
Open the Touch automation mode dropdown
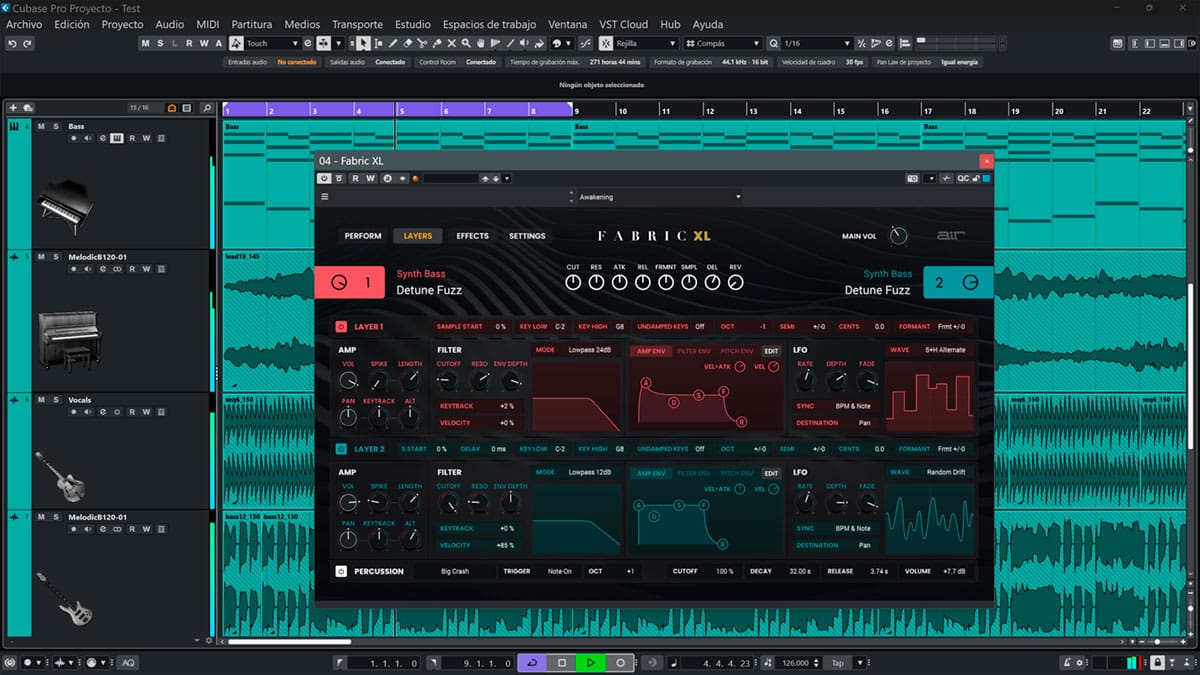[272, 43]
